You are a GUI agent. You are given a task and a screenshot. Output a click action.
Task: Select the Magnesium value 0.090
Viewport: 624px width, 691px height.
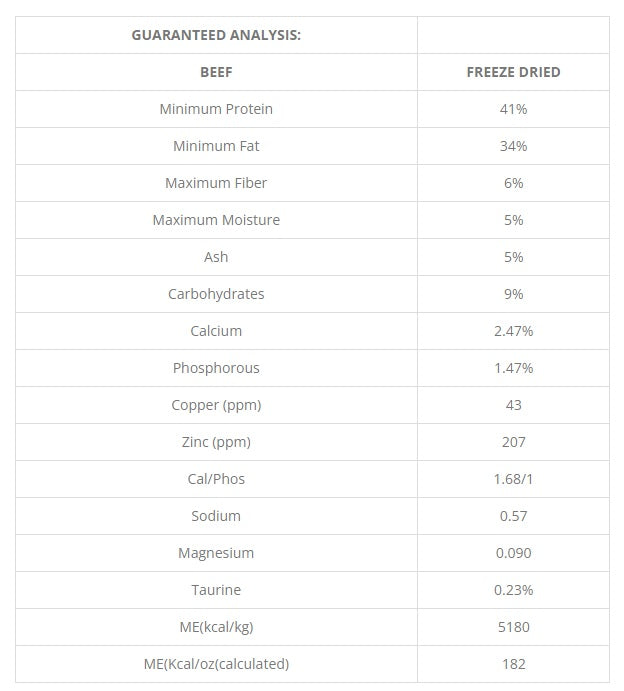pyautogui.click(x=513, y=553)
